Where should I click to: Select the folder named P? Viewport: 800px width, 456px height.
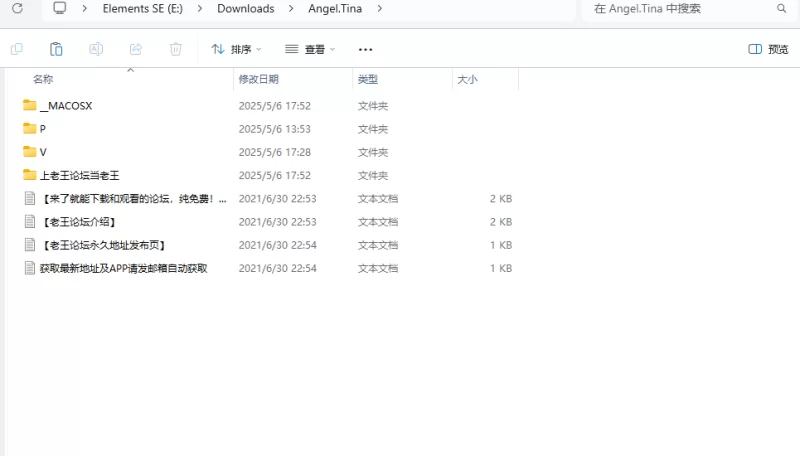pyautogui.click(x=43, y=129)
